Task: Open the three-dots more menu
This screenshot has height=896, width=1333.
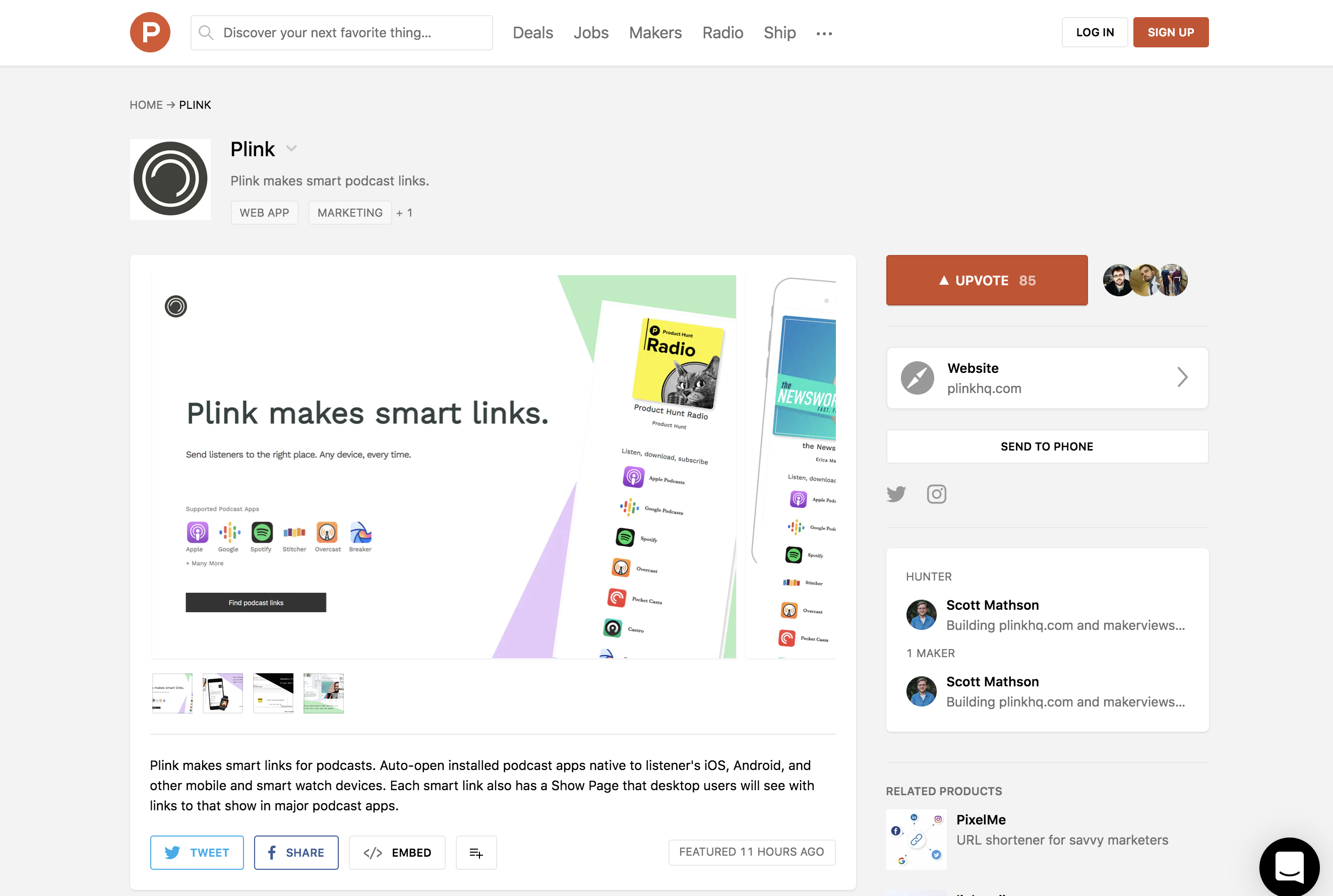Action: (x=824, y=34)
